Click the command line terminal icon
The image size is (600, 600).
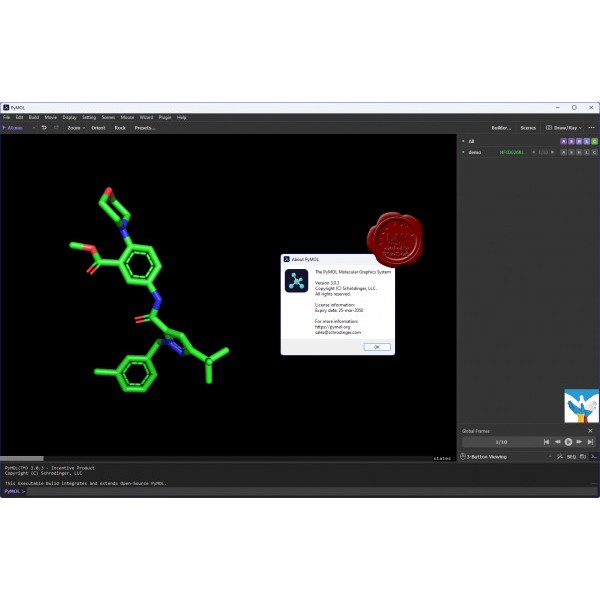(x=593, y=457)
